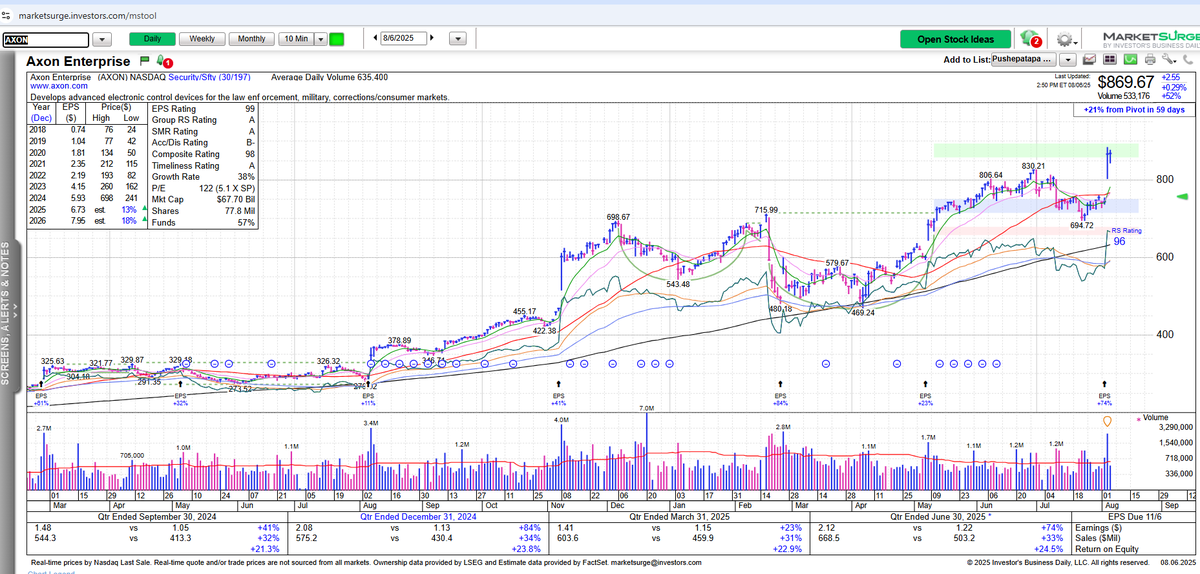
Task: Click the green square beside 10 Min
Action: click(x=337, y=40)
